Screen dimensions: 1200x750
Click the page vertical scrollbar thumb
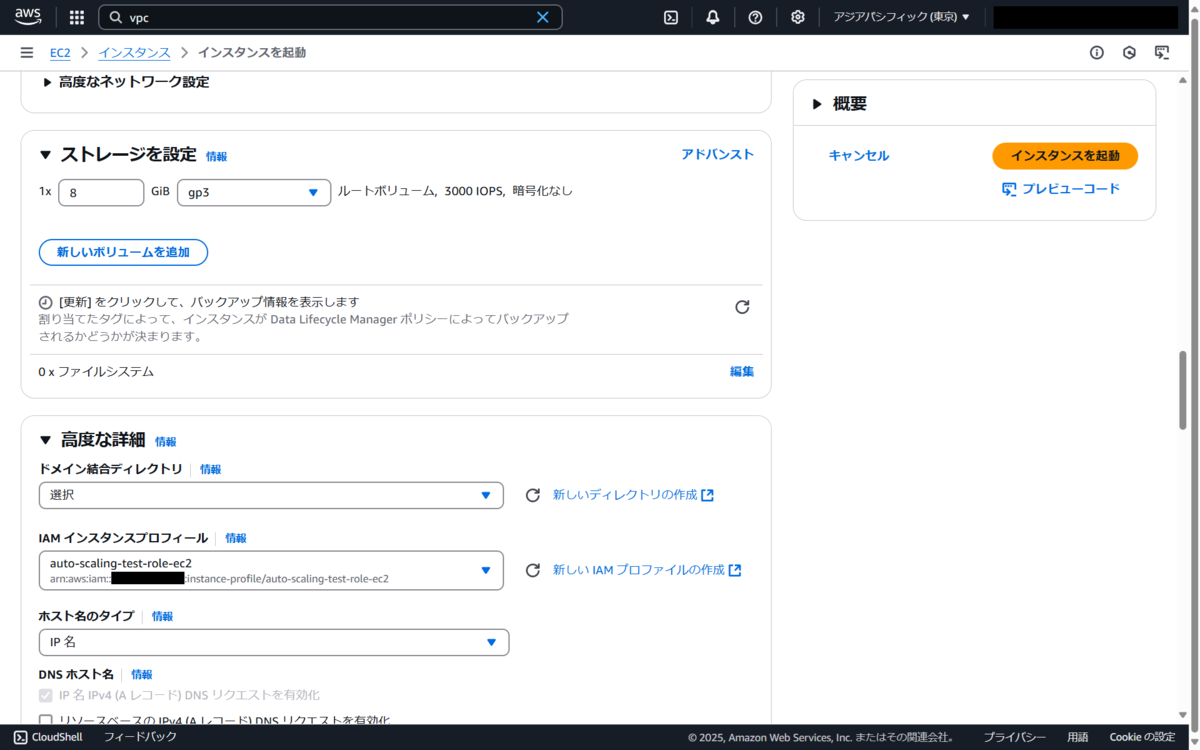point(1182,390)
